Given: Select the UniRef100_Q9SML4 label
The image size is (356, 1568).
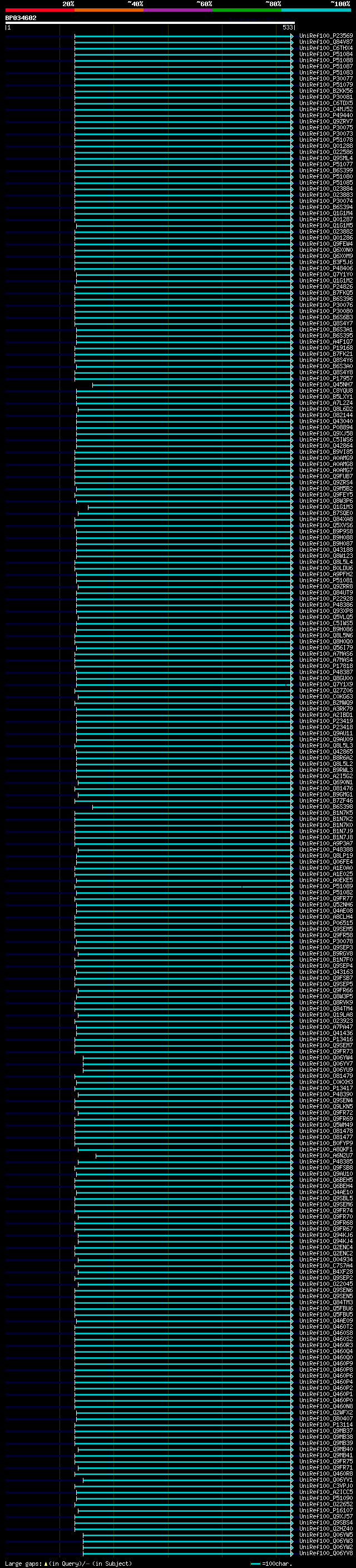Looking at the screenshot, I should click(326, 159).
